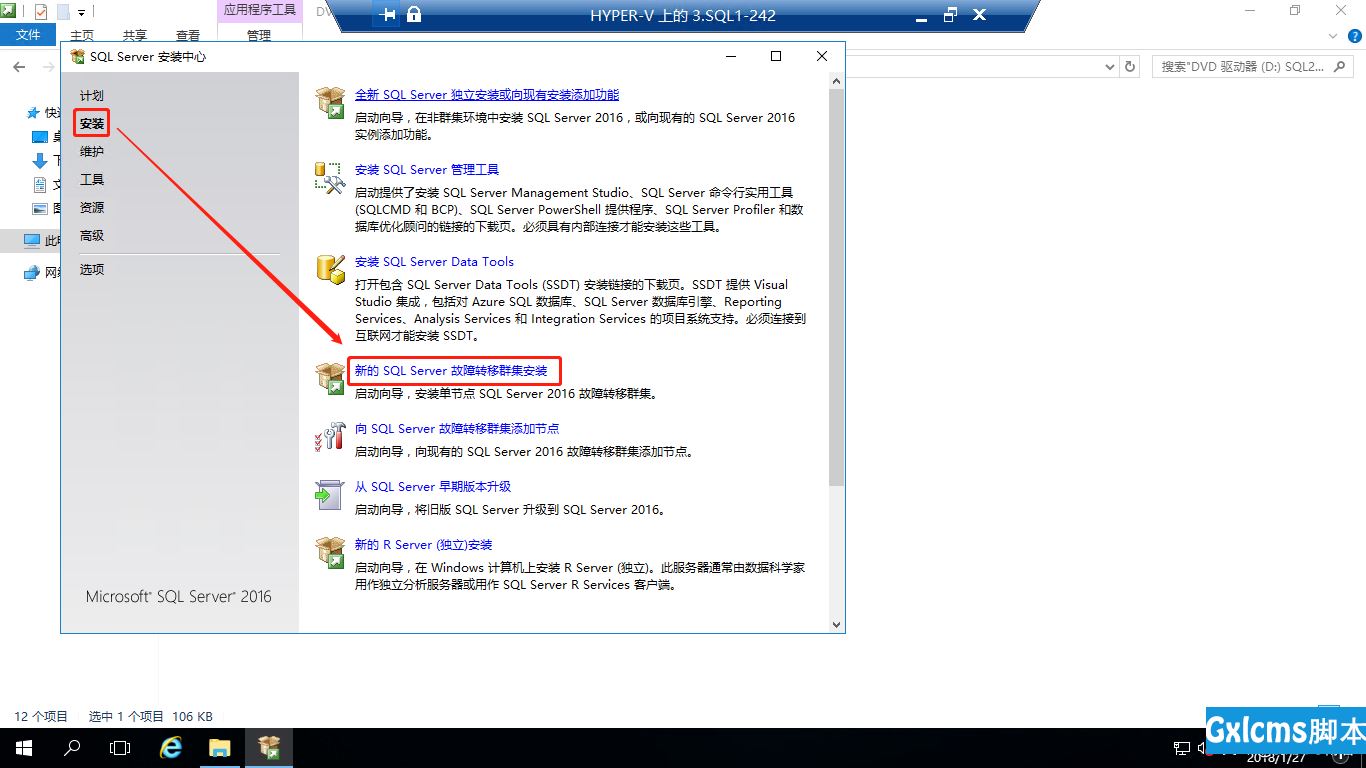Screen dimensions: 1366x768
Task: Expand the quick access toolbar customize dropdown
Action: tap(82, 13)
